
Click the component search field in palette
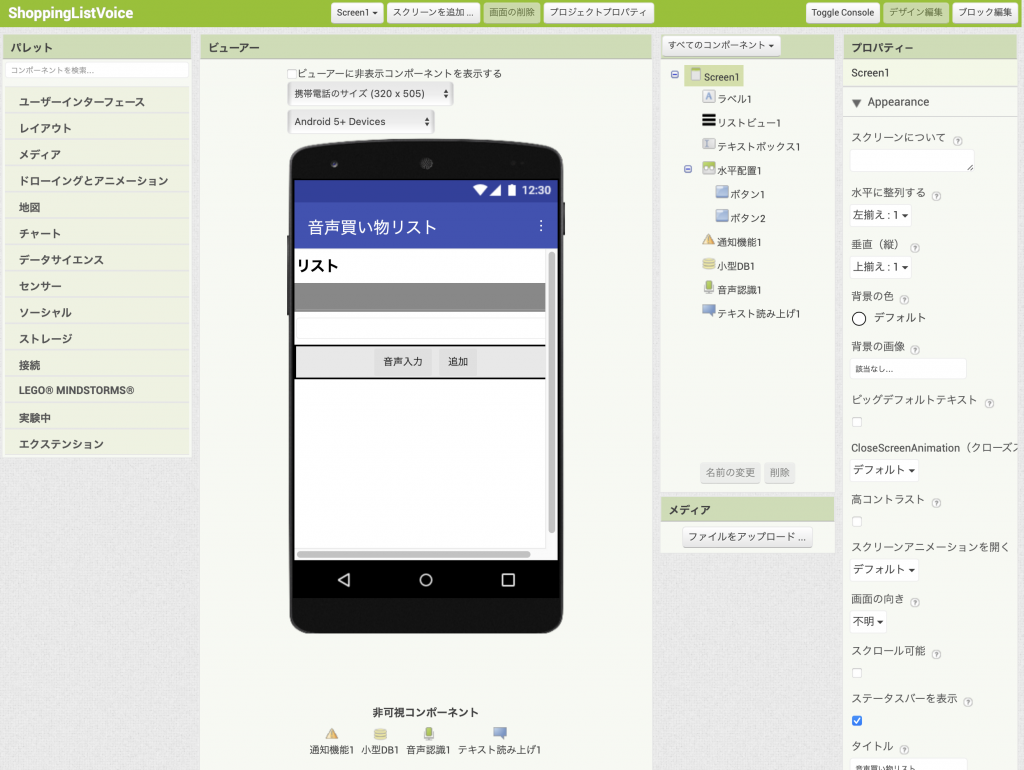(96, 70)
